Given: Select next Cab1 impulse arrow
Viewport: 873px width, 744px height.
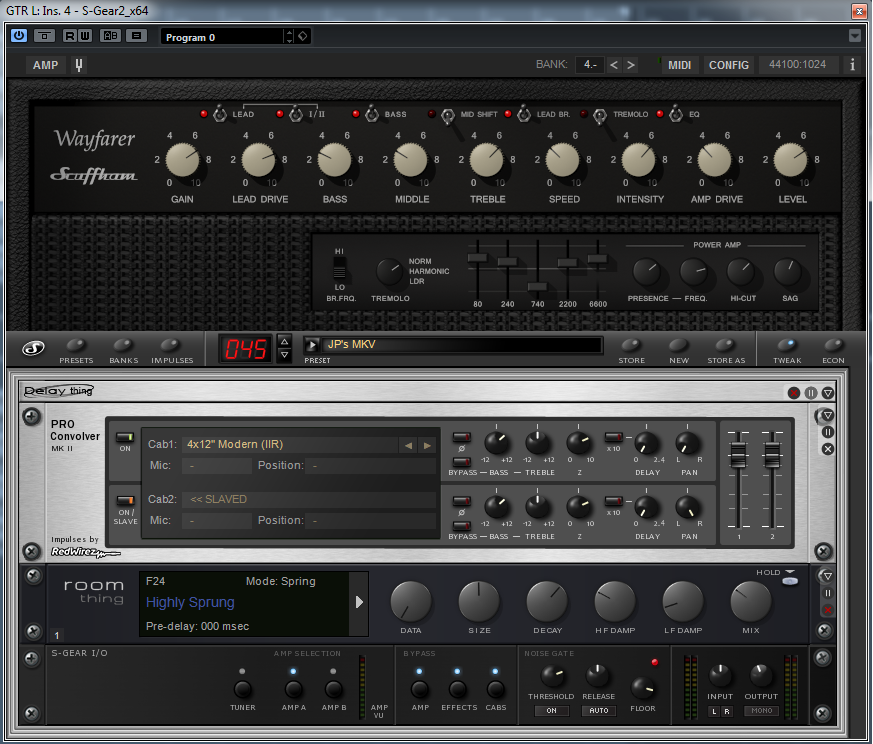Looking at the screenshot, I should (427, 446).
